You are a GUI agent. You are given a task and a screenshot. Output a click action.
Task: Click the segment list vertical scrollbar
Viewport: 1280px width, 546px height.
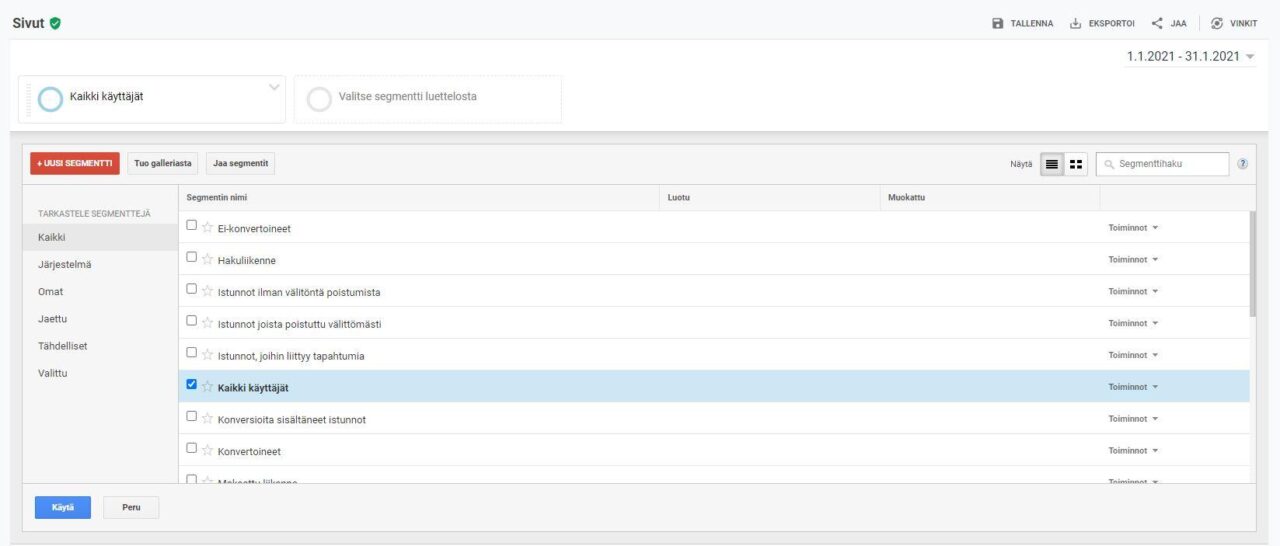pyautogui.click(x=1253, y=265)
